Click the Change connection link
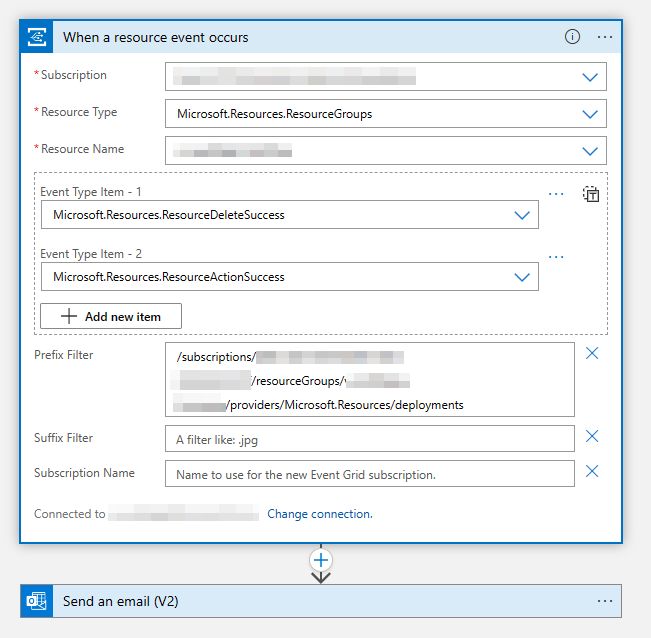 pyautogui.click(x=320, y=514)
